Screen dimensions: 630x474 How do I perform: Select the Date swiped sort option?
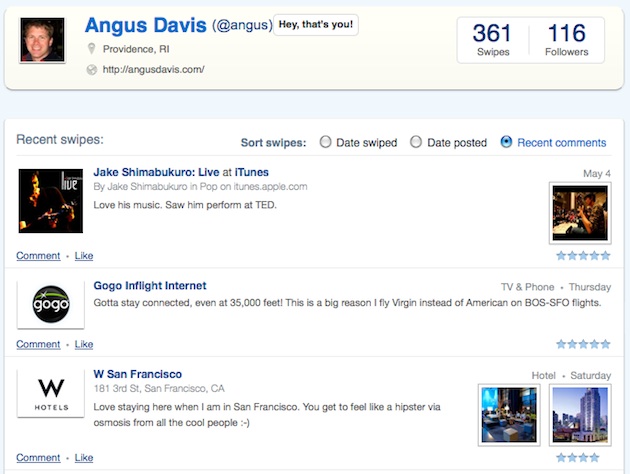click(x=358, y=143)
